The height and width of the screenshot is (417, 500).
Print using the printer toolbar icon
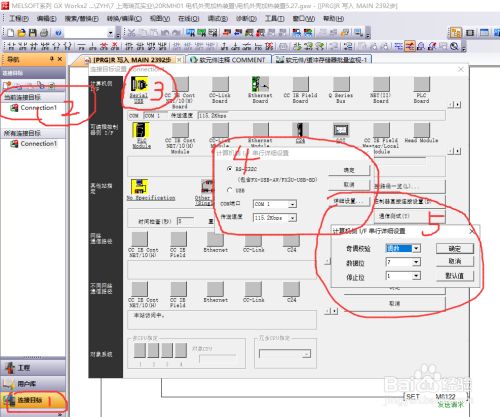pos(44,33)
